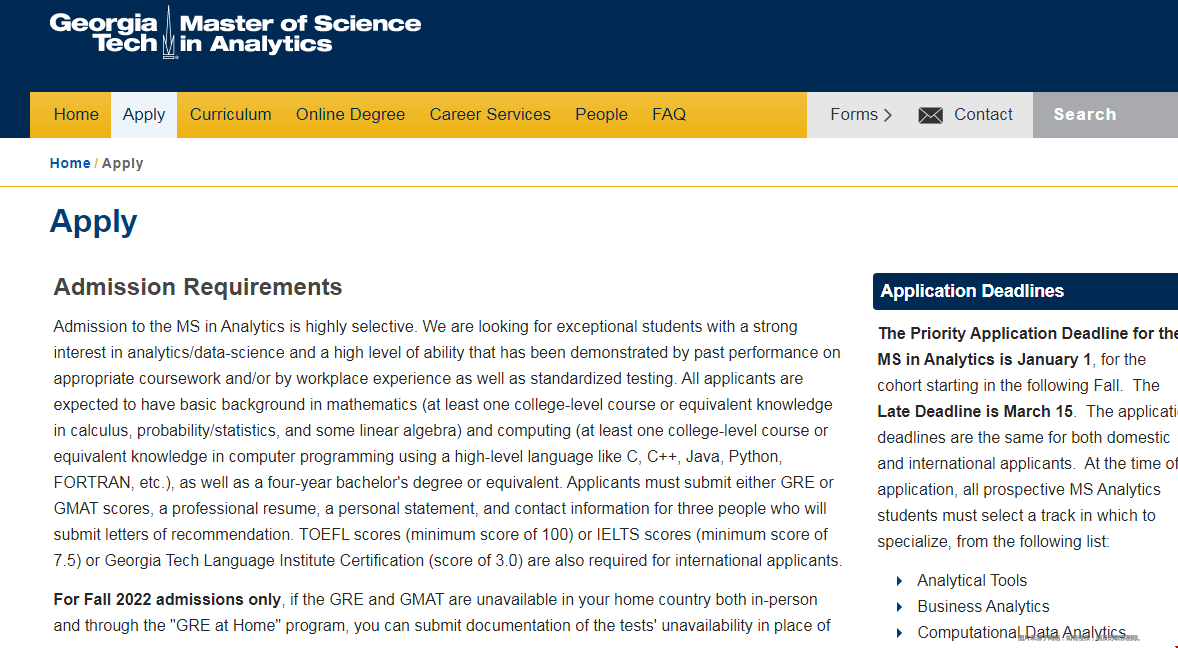Click the 'Late Deadline is March 15' text
The width and height of the screenshot is (1178, 648).
(975, 411)
